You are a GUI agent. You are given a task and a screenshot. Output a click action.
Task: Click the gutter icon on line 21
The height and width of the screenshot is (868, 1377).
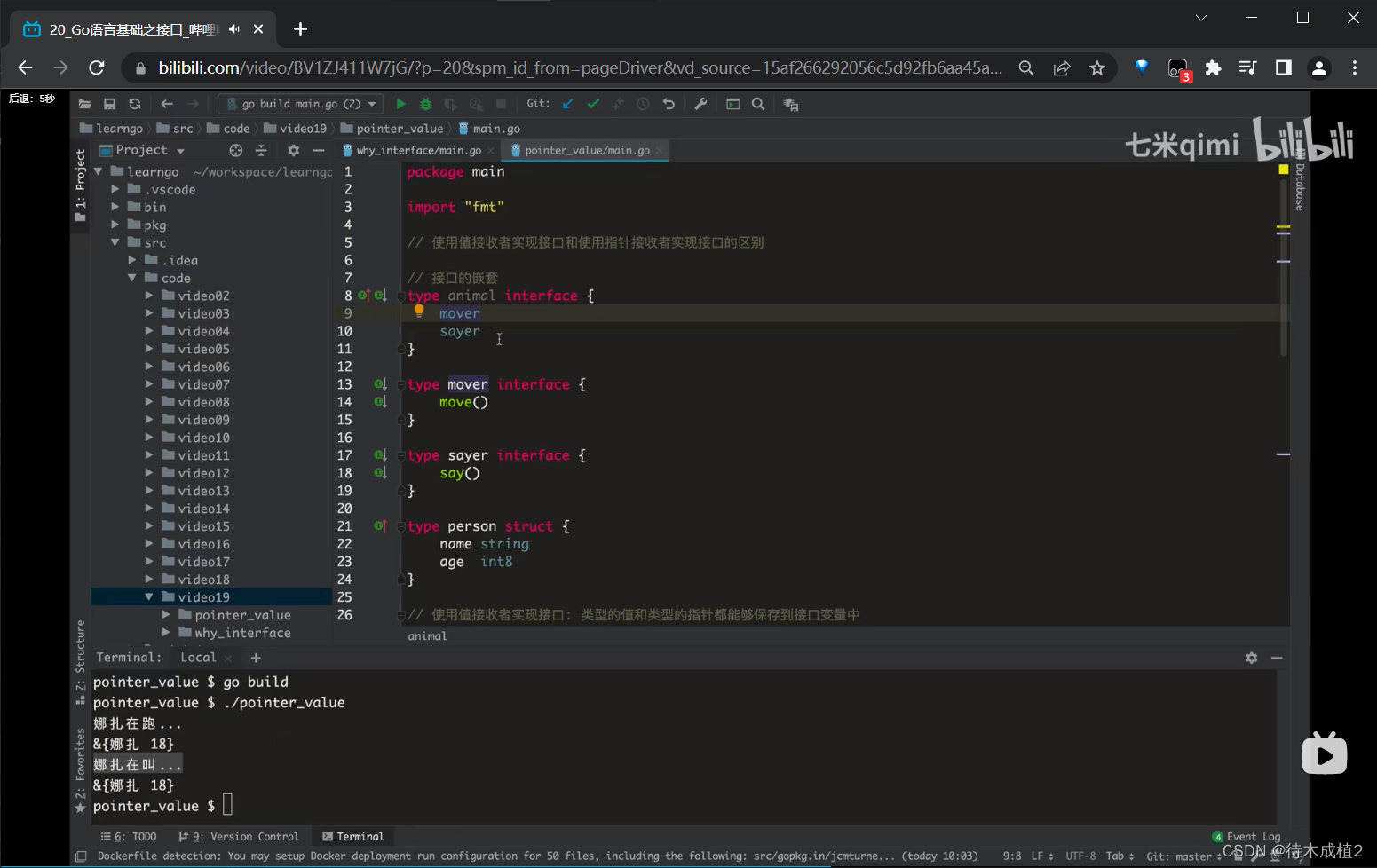pyautogui.click(x=380, y=526)
